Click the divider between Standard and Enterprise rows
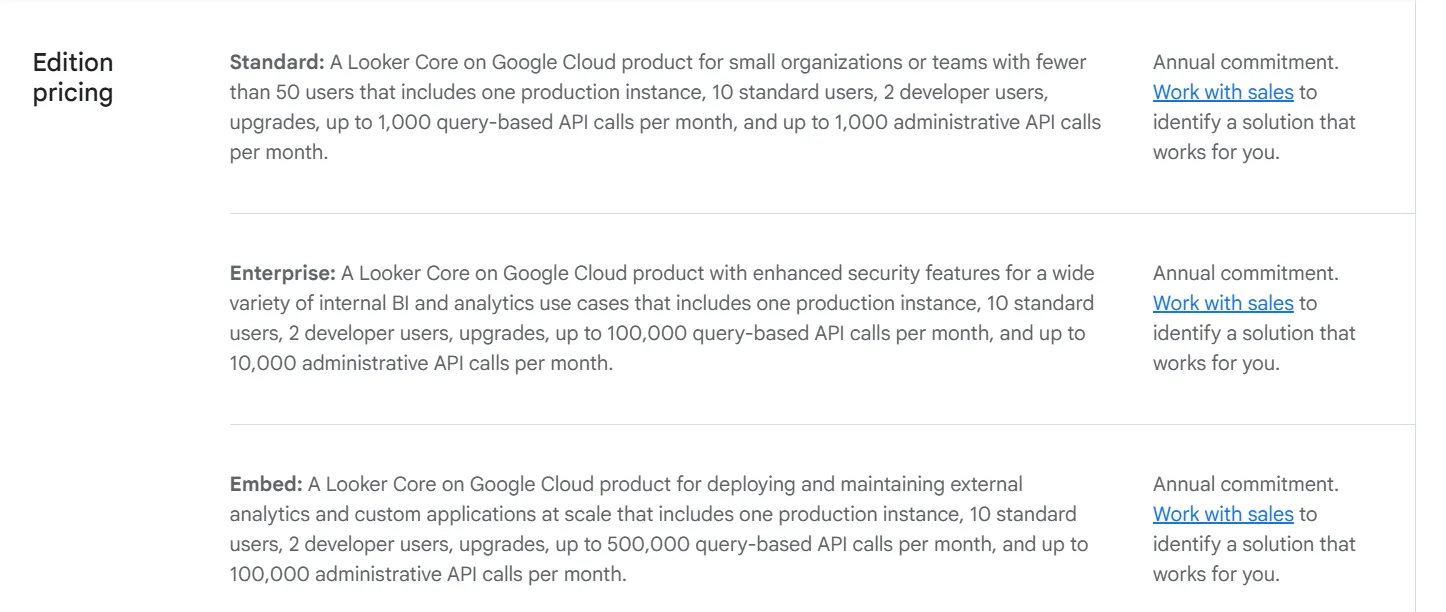This screenshot has width=1446, height=612. pos(822,213)
